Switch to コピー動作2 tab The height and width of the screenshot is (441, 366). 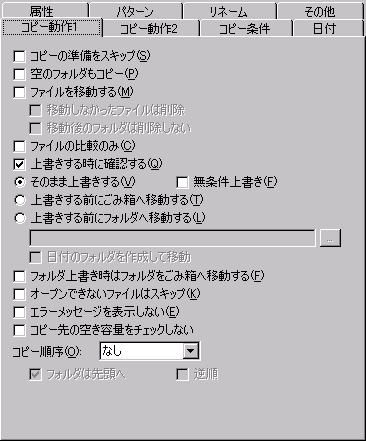point(151,28)
